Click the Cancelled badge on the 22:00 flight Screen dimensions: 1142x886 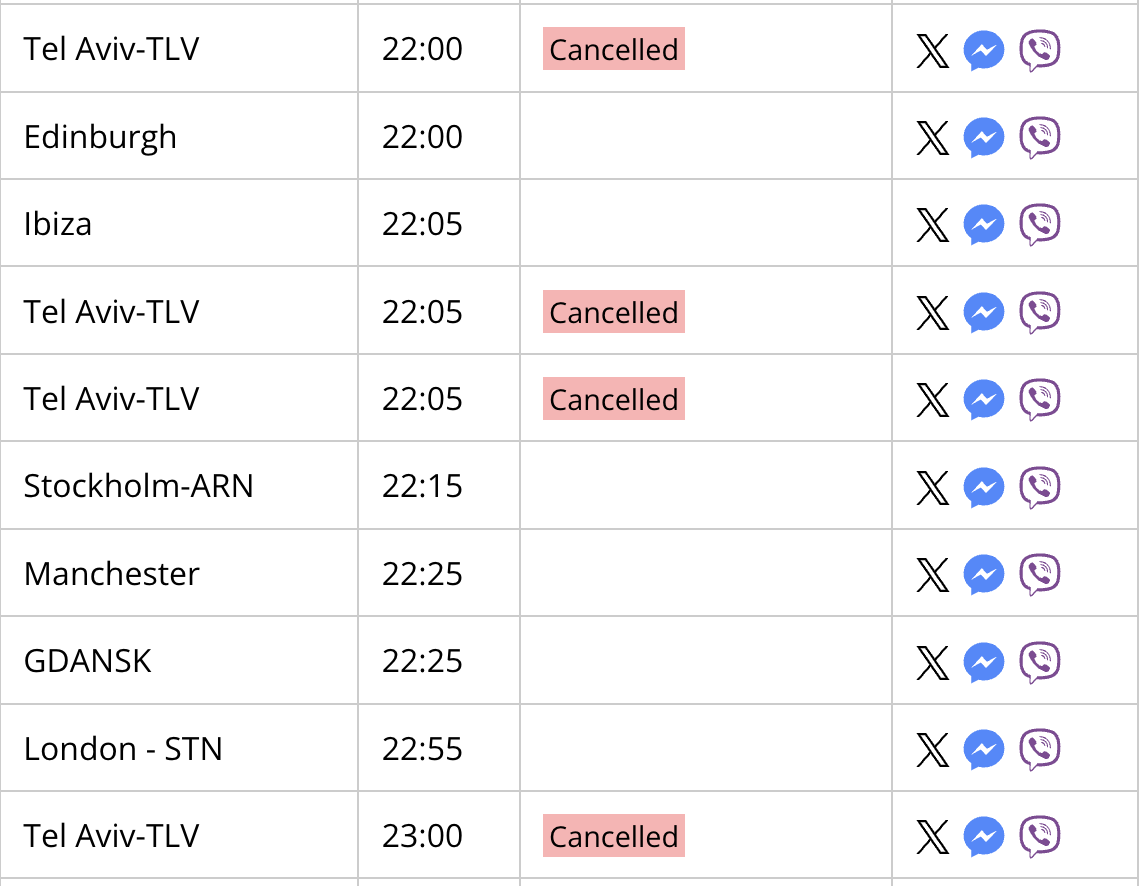pyautogui.click(x=613, y=49)
